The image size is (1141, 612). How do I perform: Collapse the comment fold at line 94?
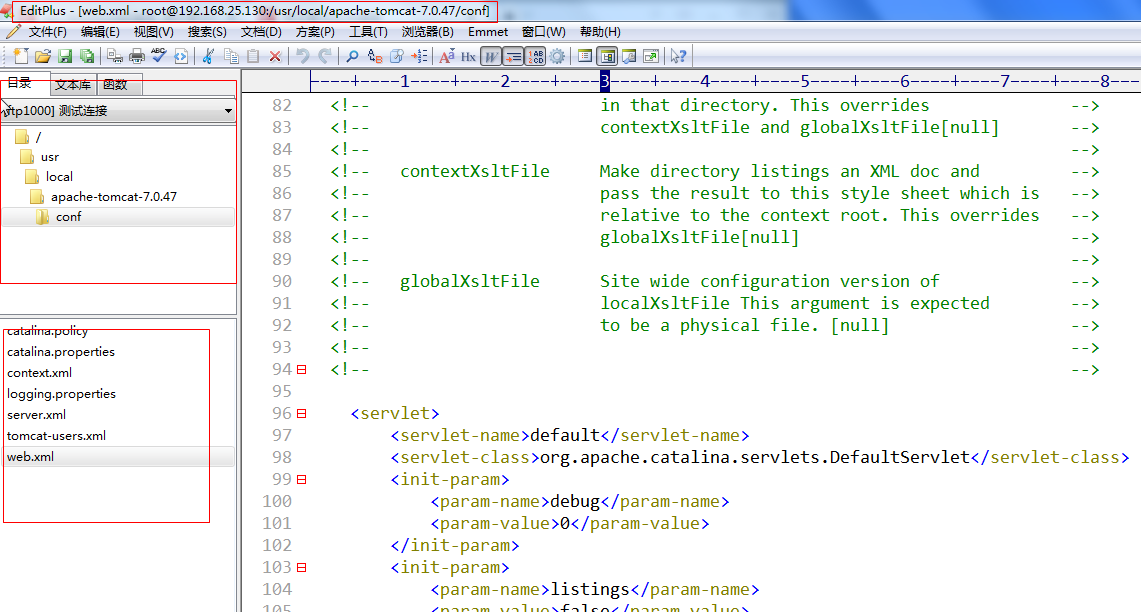coord(301,370)
